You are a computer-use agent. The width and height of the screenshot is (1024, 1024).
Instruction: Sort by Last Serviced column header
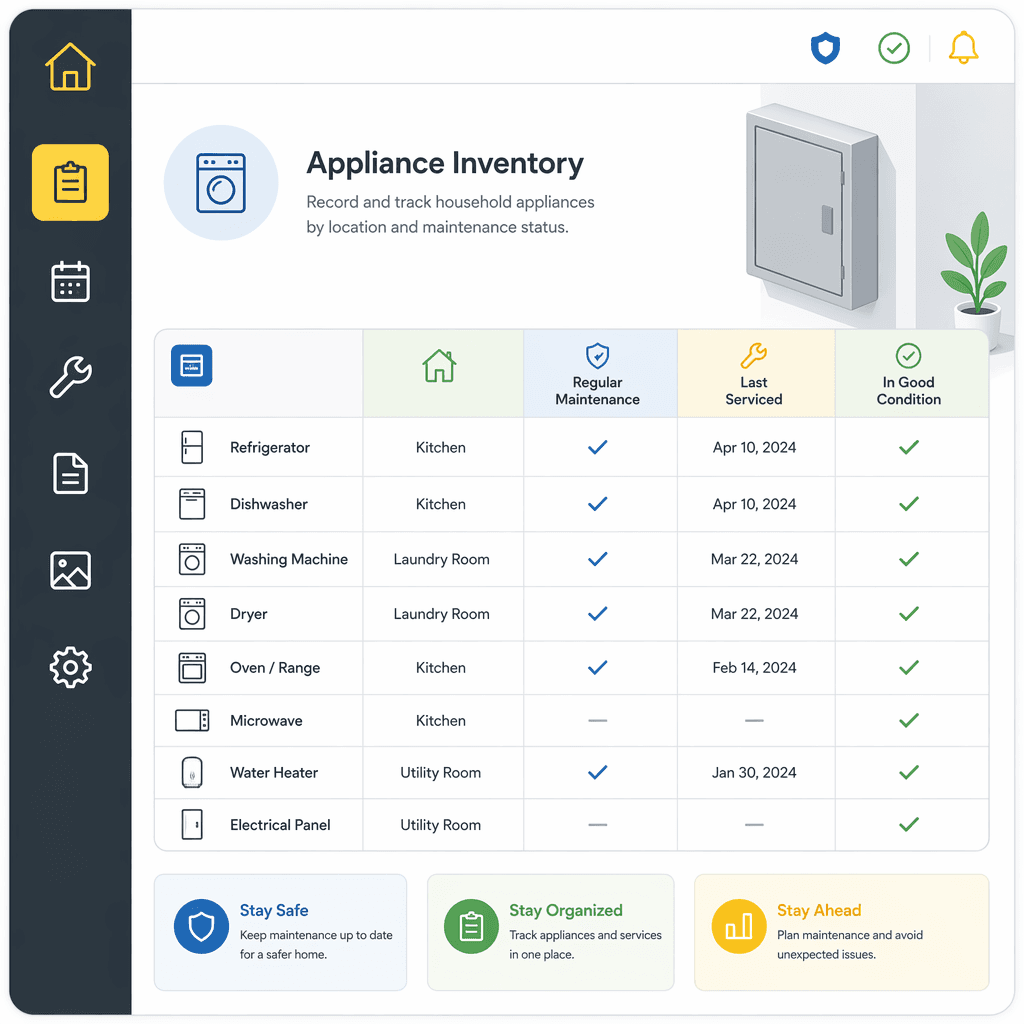coord(756,374)
